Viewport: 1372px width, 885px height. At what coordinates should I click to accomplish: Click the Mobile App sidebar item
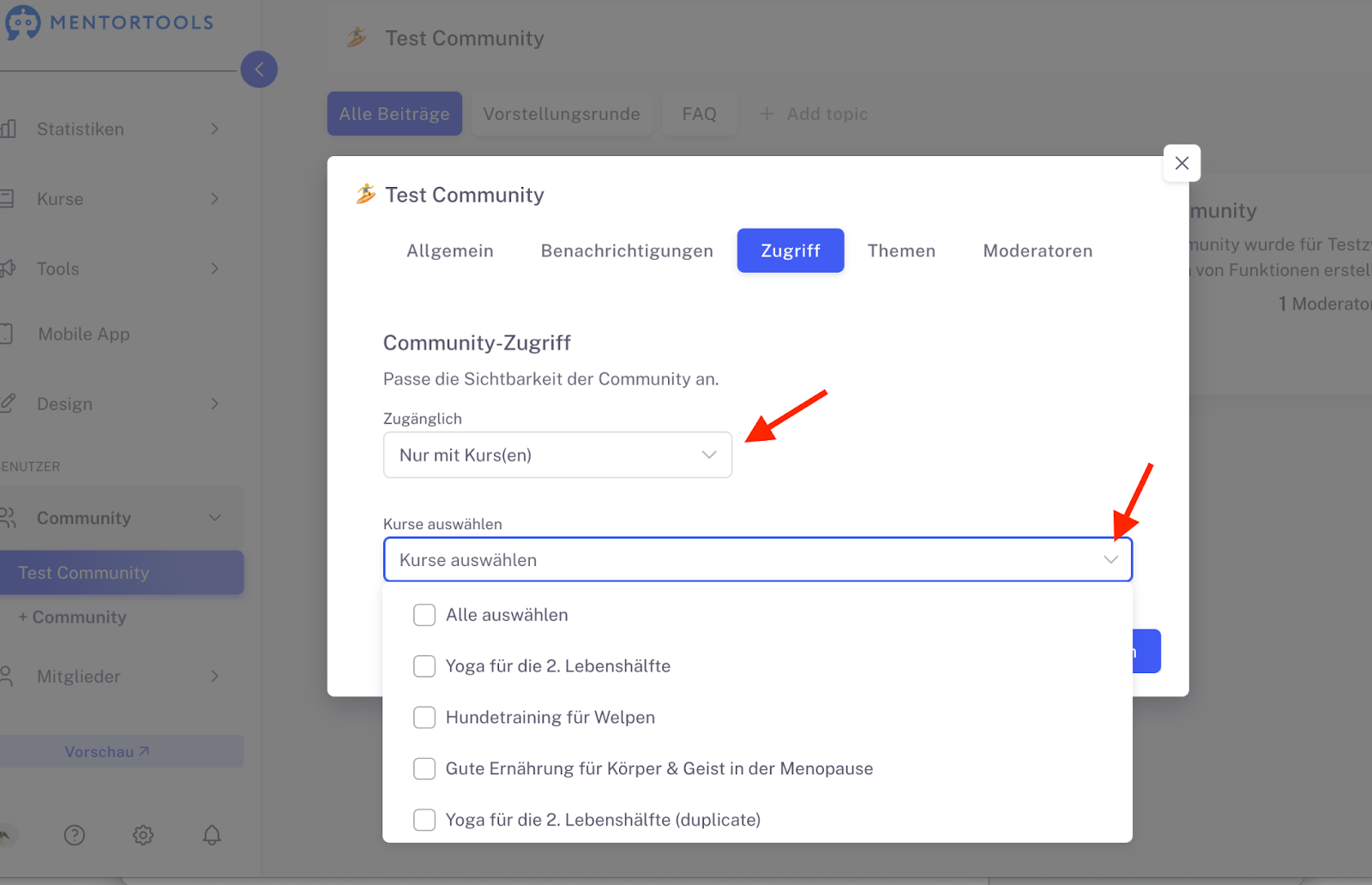[x=83, y=334]
